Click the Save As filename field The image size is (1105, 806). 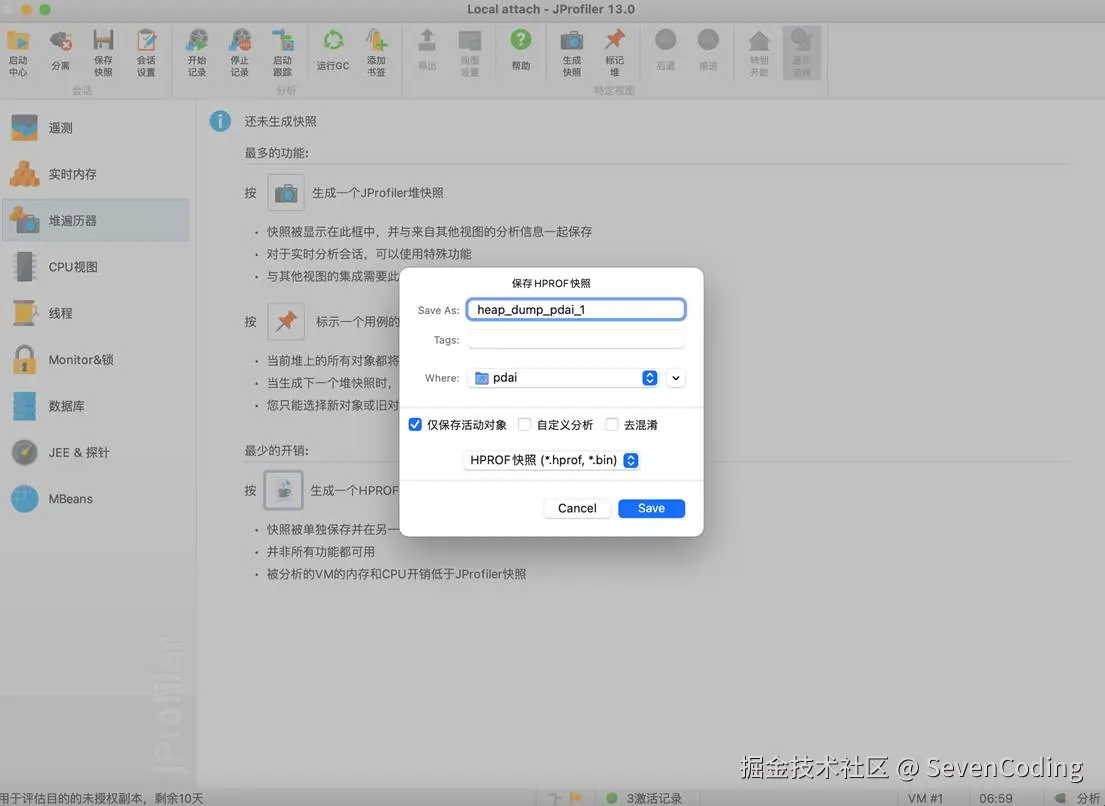pyautogui.click(x=576, y=309)
